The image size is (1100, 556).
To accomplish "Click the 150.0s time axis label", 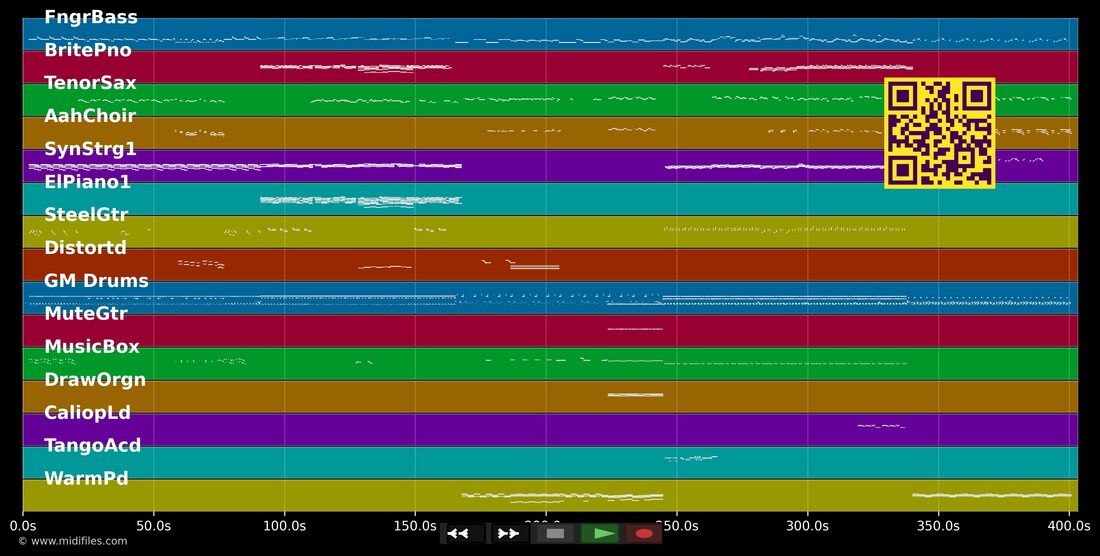I will point(415,525).
